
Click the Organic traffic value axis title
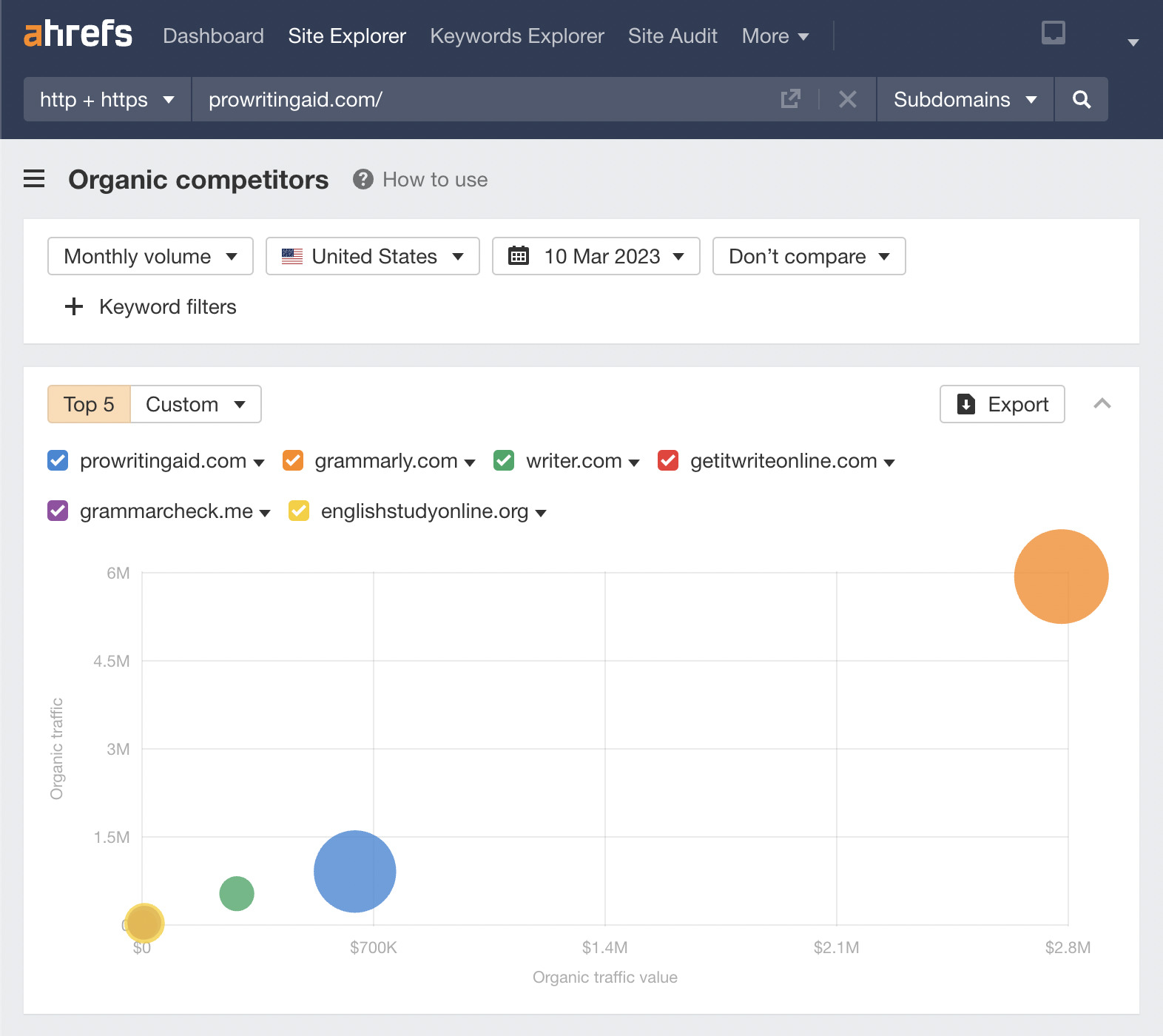[x=605, y=977]
